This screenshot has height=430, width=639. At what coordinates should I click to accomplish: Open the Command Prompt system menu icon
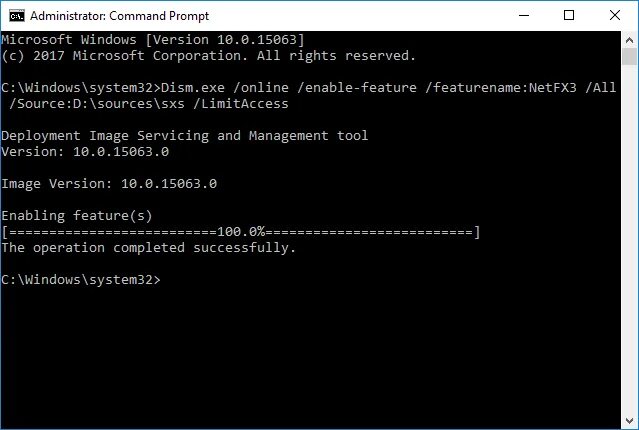tap(17, 15)
